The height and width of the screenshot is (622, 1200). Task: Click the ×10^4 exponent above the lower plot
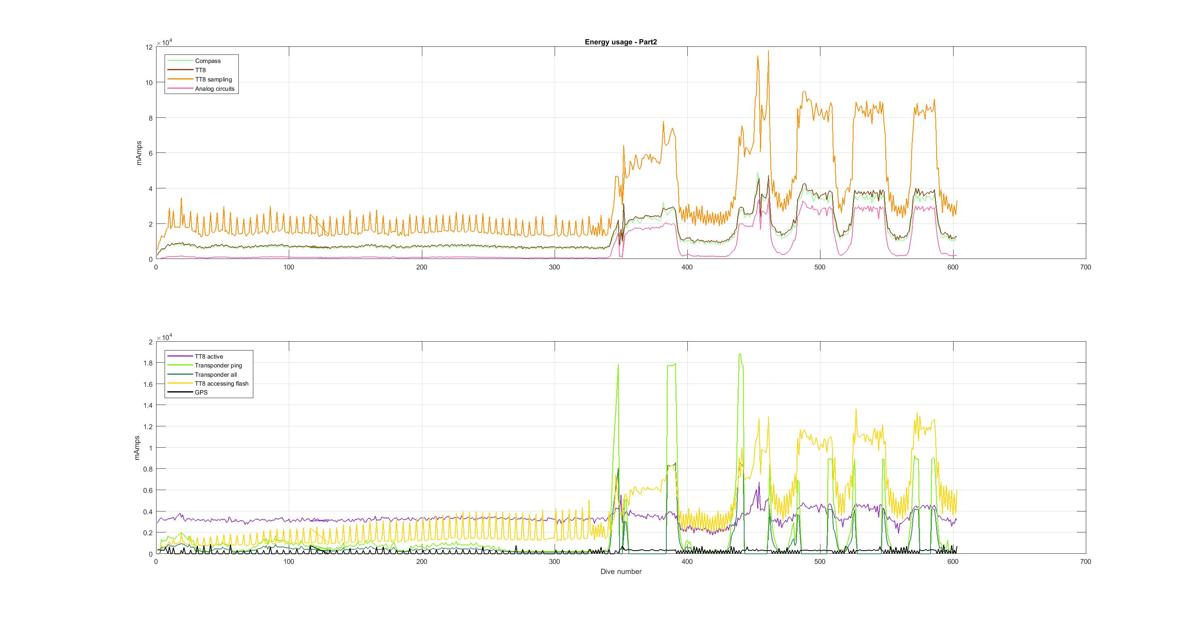[x=166, y=336]
